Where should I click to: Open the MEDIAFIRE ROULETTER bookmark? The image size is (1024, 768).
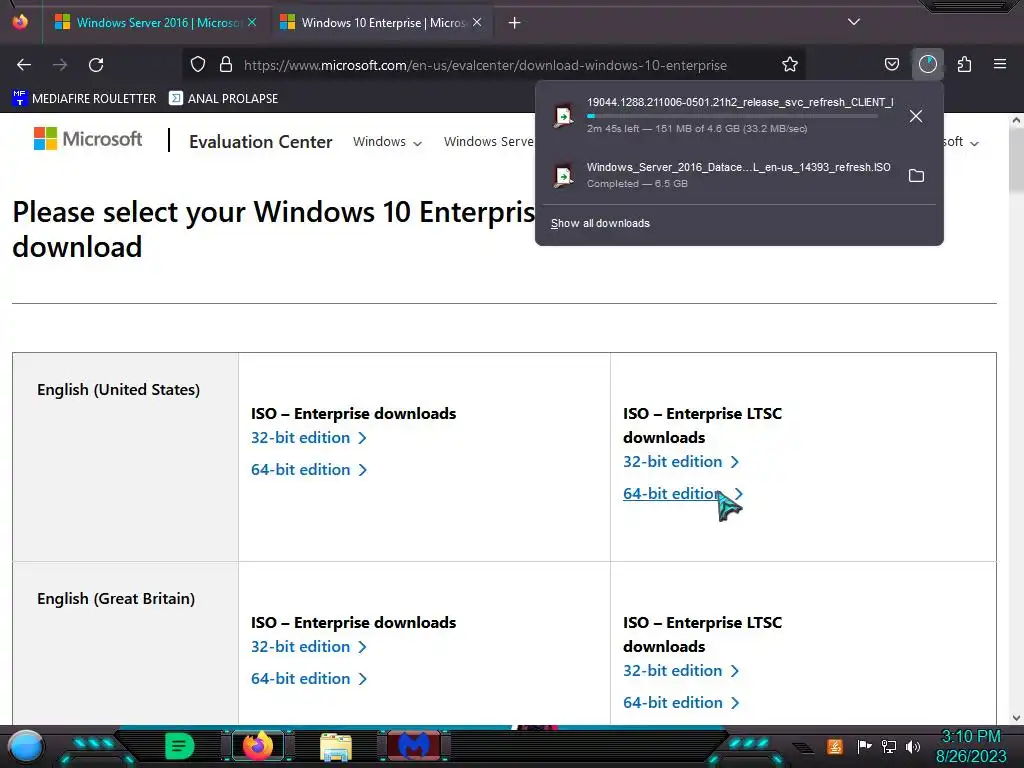coord(84,99)
